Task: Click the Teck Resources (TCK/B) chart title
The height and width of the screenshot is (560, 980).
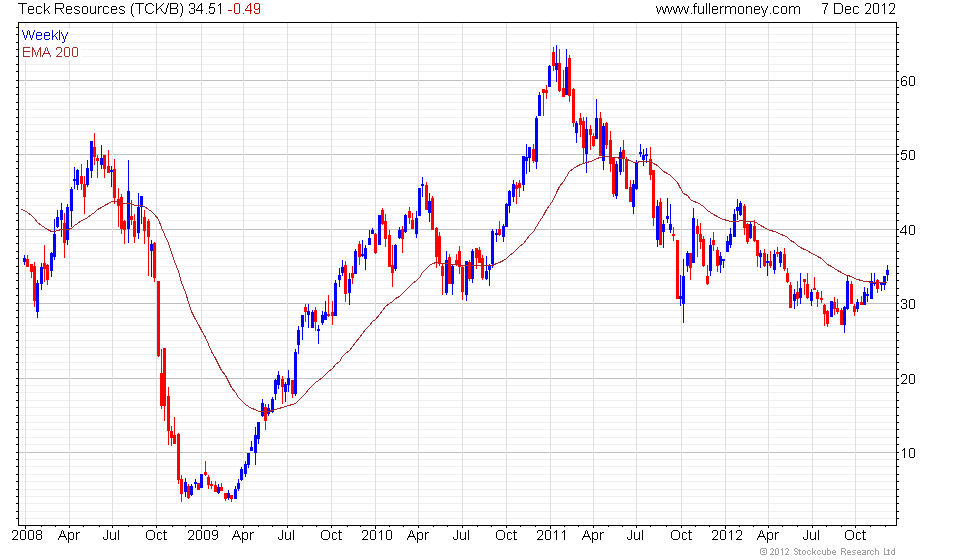Action: 101,9
